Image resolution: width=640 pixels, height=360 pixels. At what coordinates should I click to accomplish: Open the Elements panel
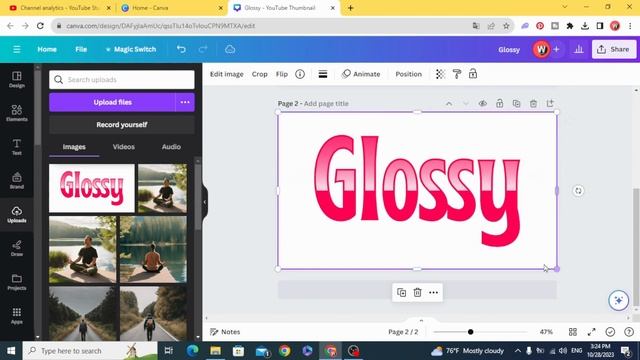17,113
